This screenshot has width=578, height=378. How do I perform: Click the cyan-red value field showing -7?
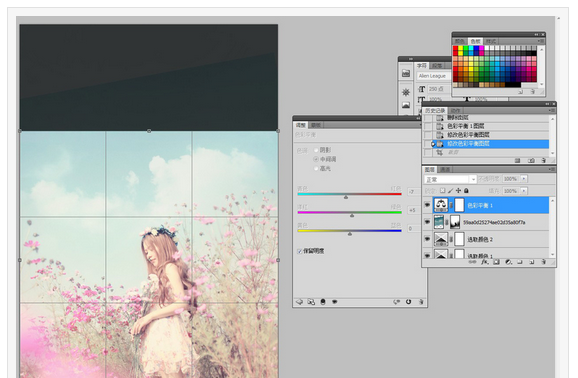tap(413, 191)
